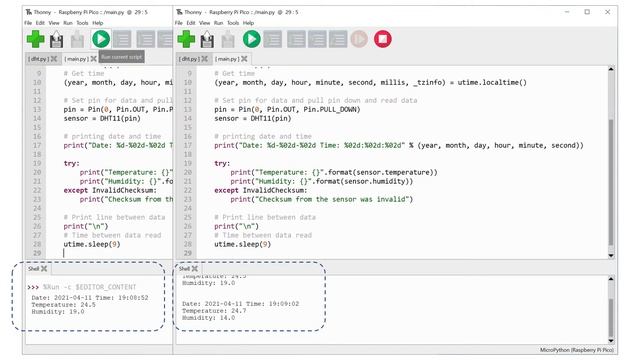Click shell scrollbar up arrow in right window

611,279
